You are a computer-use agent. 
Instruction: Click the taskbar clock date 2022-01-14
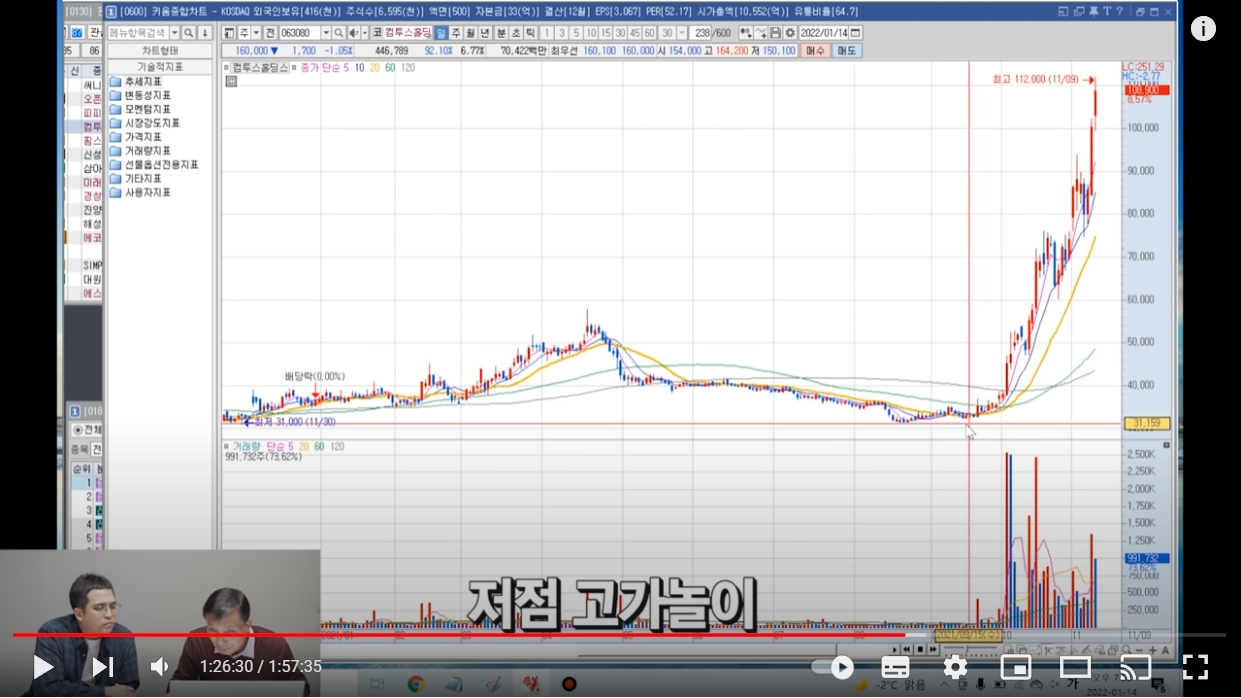pos(1113,692)
